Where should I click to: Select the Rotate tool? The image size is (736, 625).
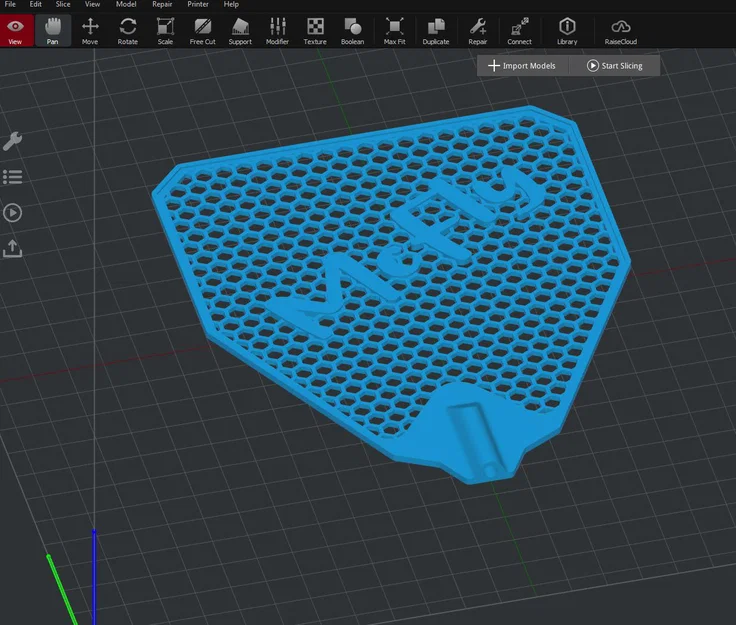(128, 31)
